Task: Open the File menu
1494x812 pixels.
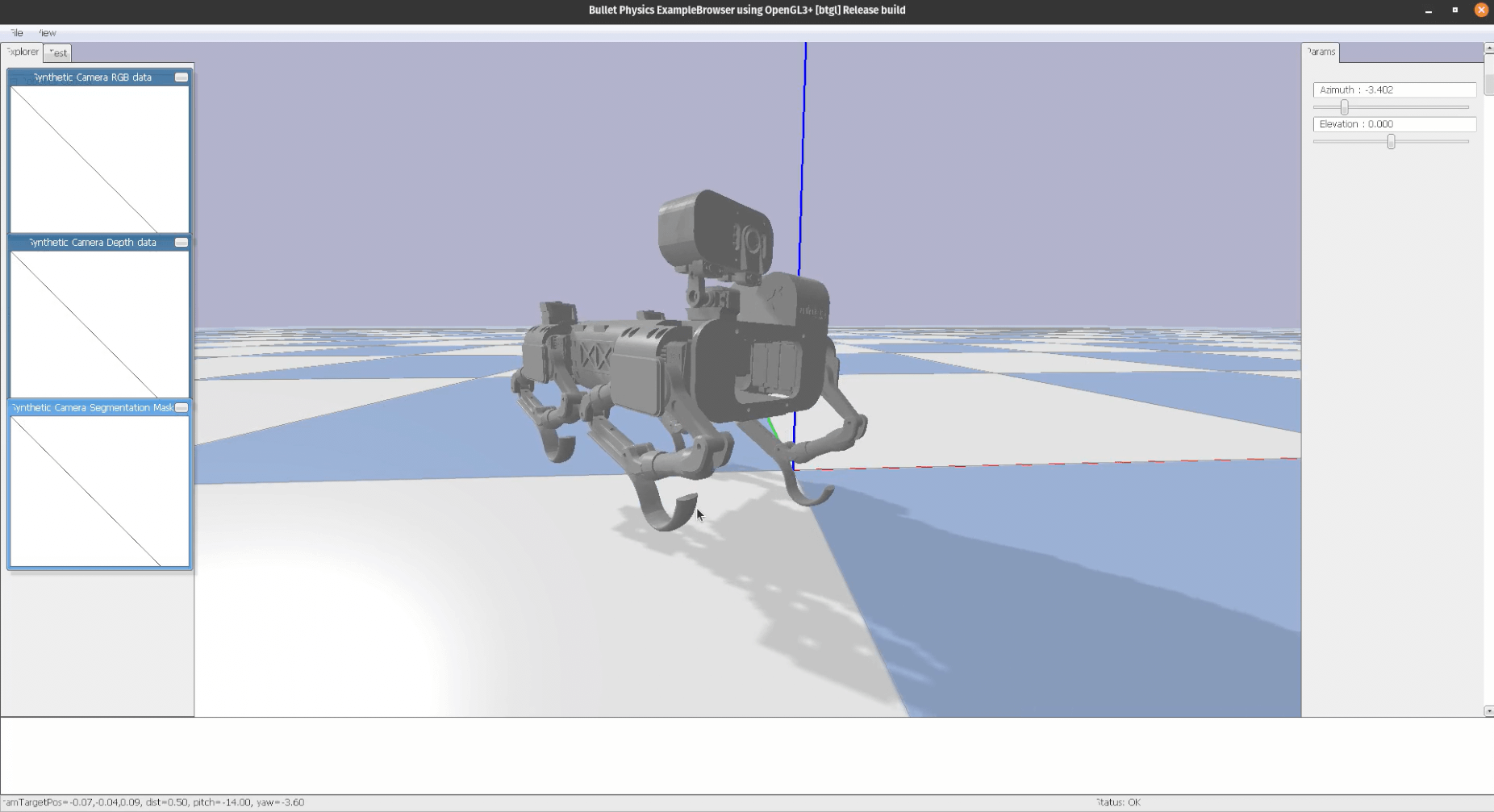Action: (16, 33)
